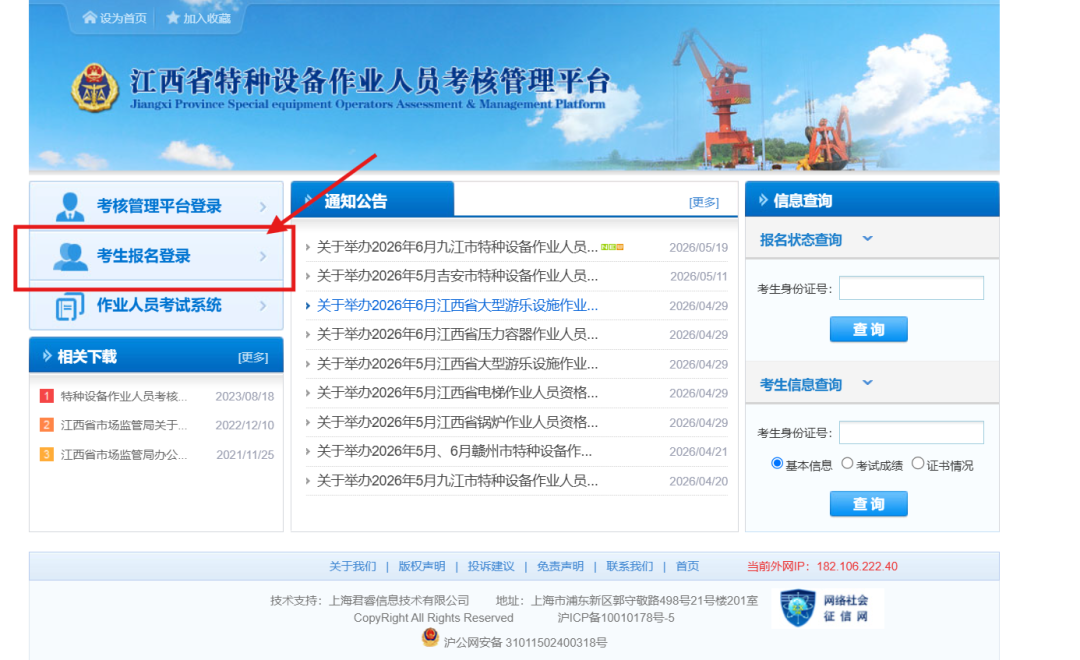Click 查询 button under 报名状态查询
Image resolution: width=1080 pixels, height=660 pixels.
click(869, 329)
